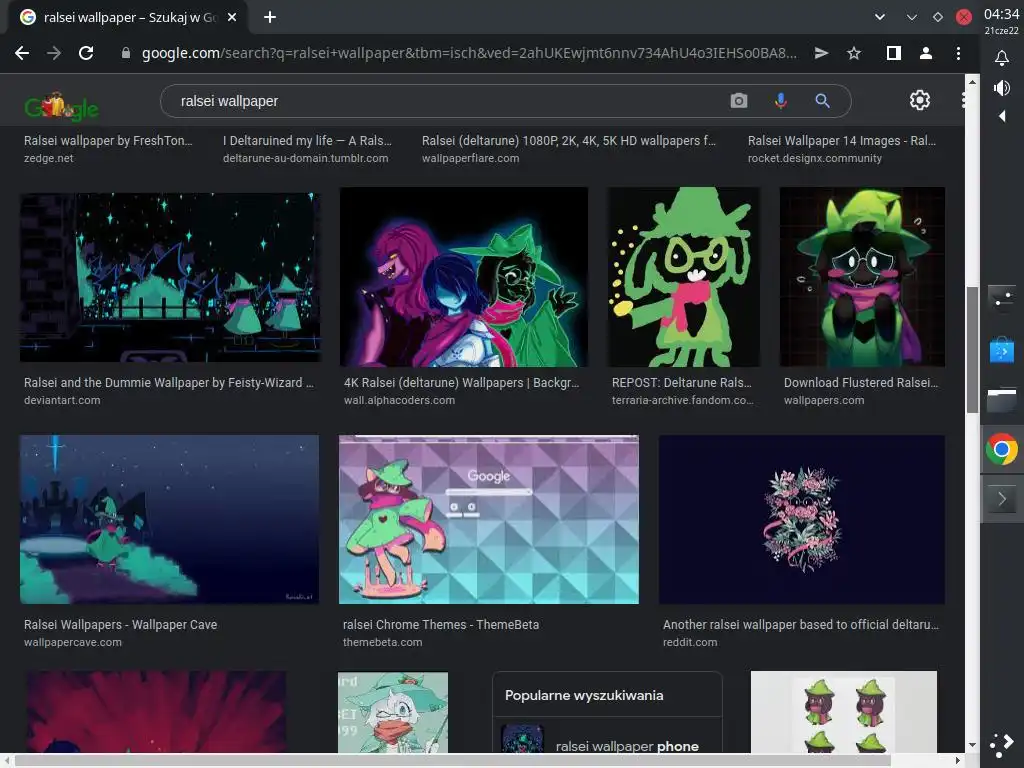This screenshot has height=768, width=1024.
Task: Click the second down chevron in title bar
Action: (x=912, y=17)
